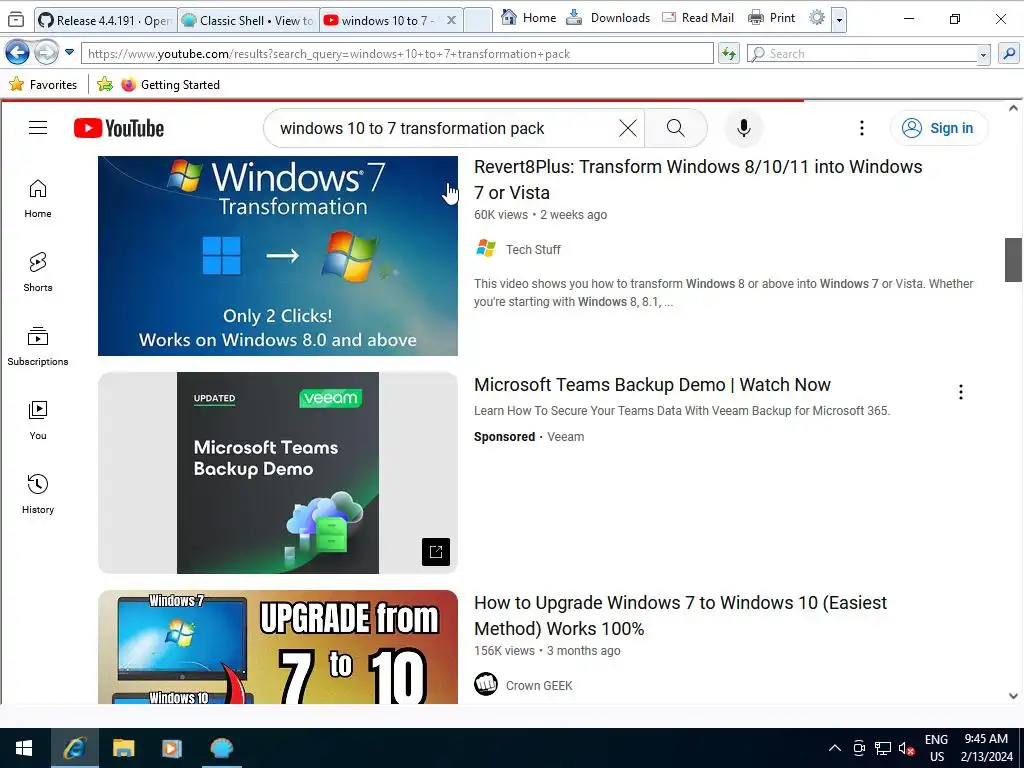Click the scrollbar up arrow

pos(1013,108)
